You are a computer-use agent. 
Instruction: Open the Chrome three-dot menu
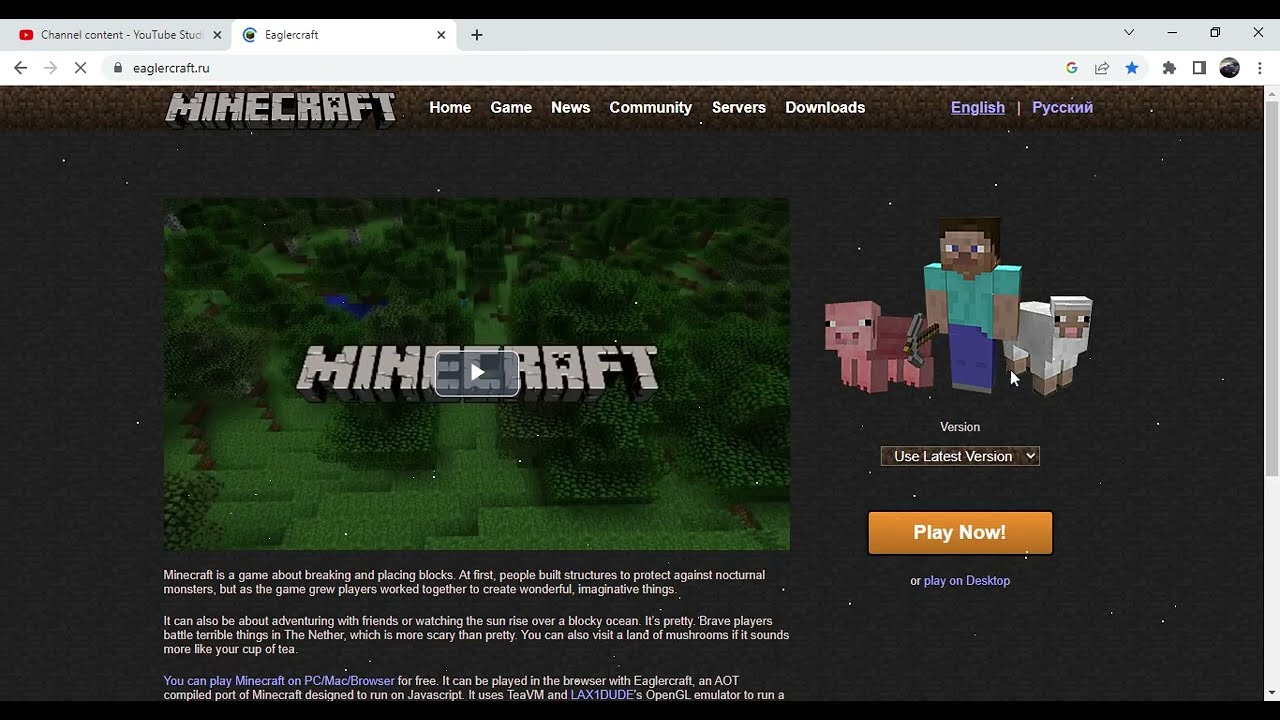click(x=1260, y=68)
